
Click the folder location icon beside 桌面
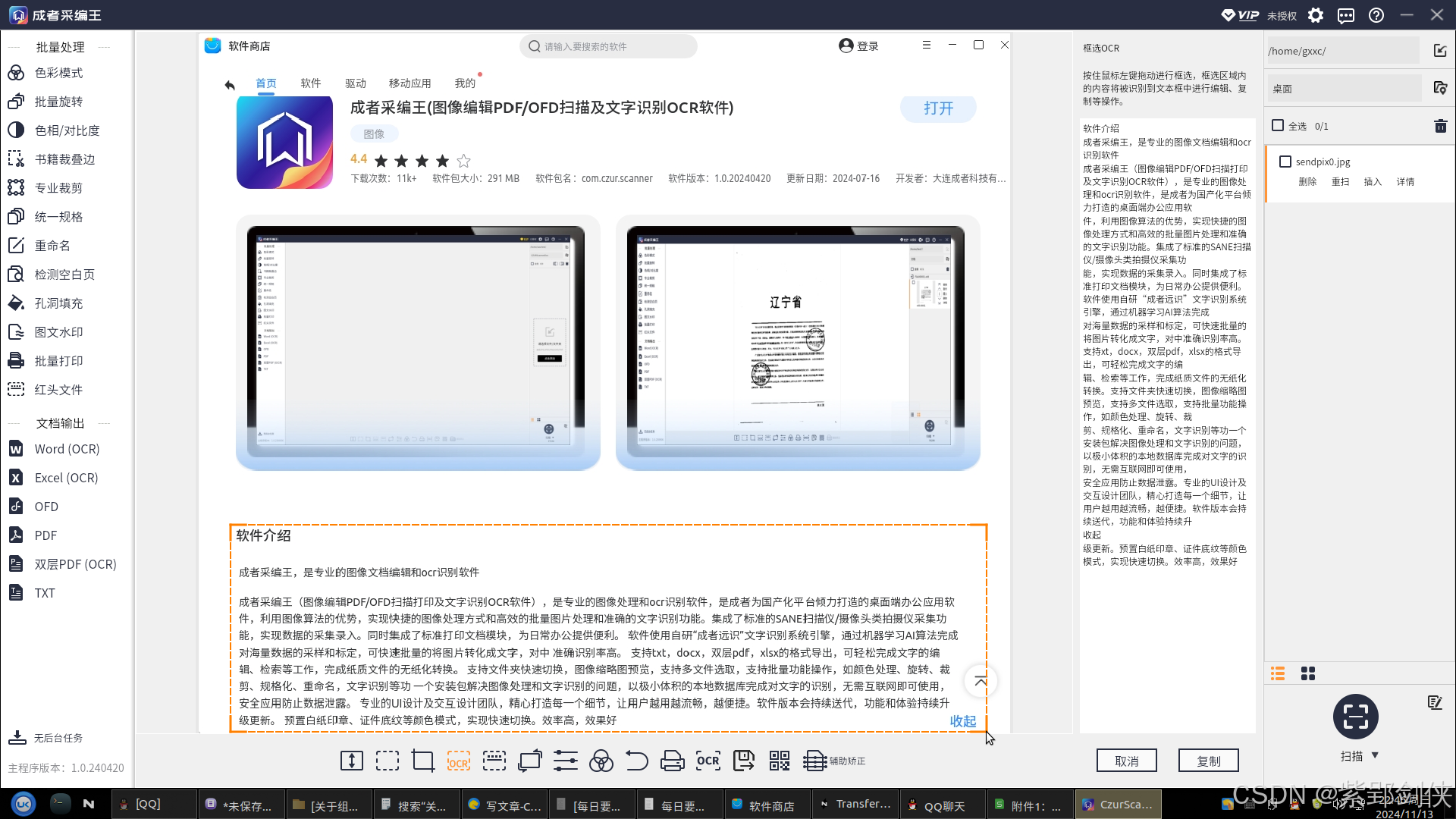[1440, 88]
